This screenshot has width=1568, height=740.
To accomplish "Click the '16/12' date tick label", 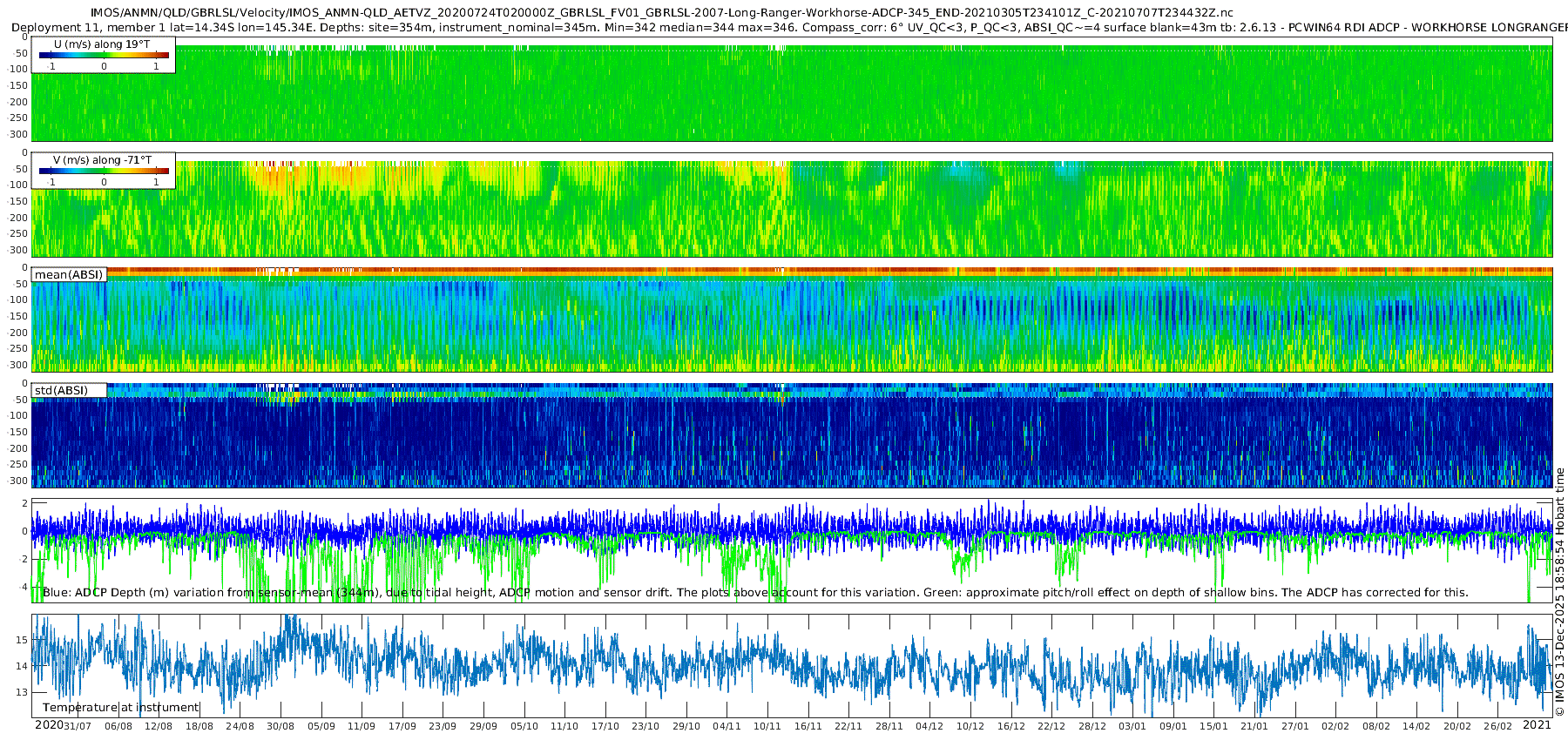I will pyautogui.click(x=1011, y=726).
